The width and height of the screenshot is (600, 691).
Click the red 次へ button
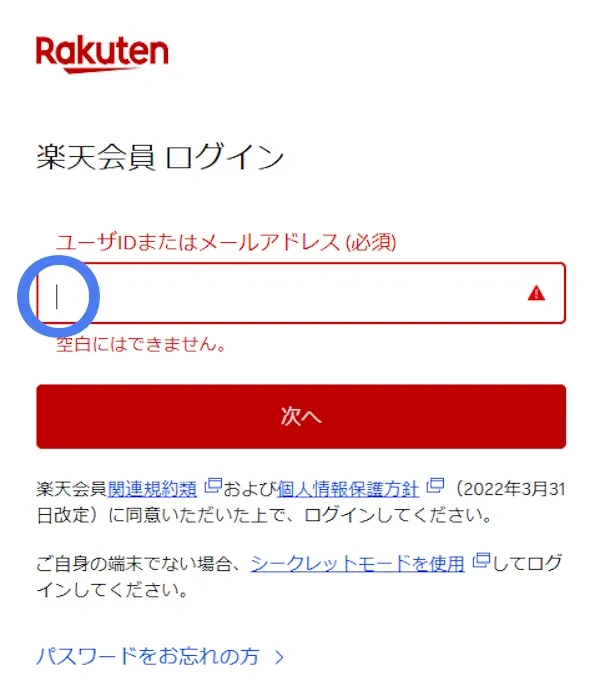[x=301, y=416]
